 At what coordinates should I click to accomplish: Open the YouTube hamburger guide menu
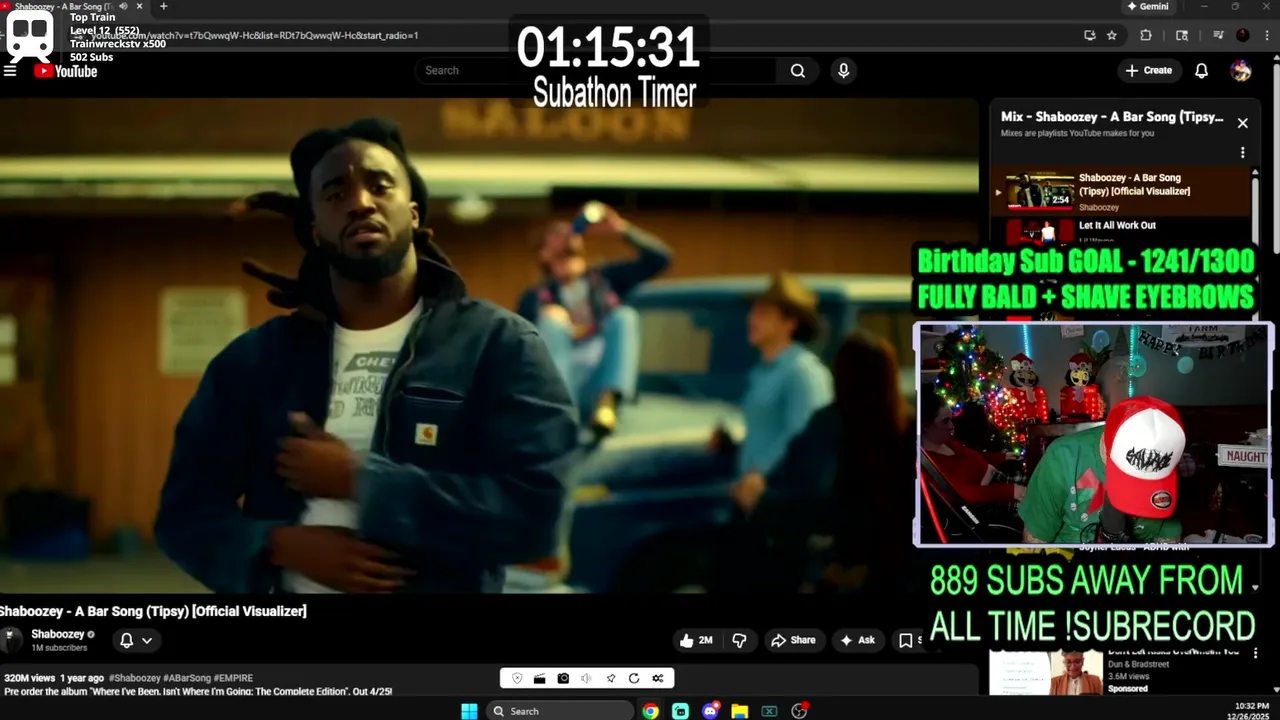click(x=10, y=71)
